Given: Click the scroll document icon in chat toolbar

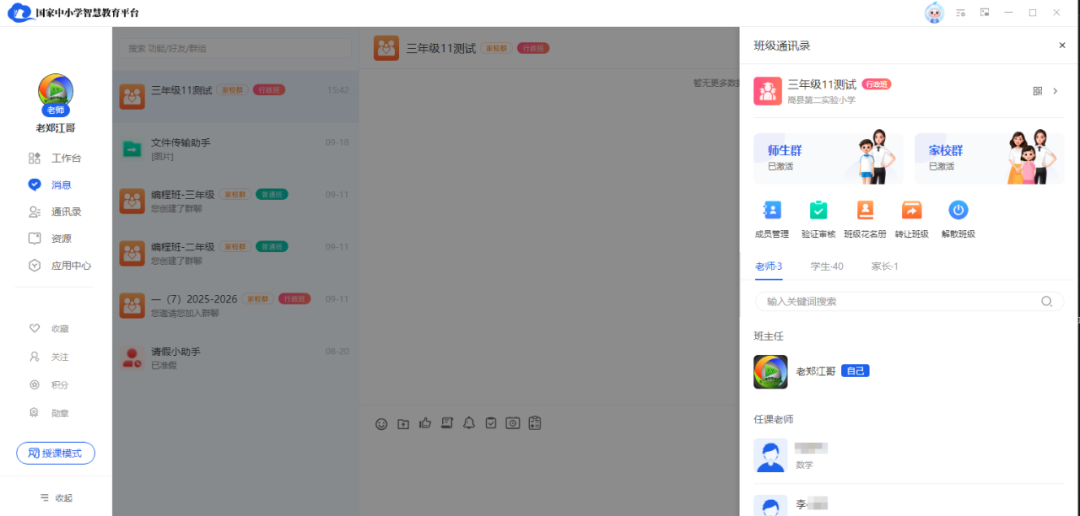Looking at the screenshot, I should (x=446, y=423).
